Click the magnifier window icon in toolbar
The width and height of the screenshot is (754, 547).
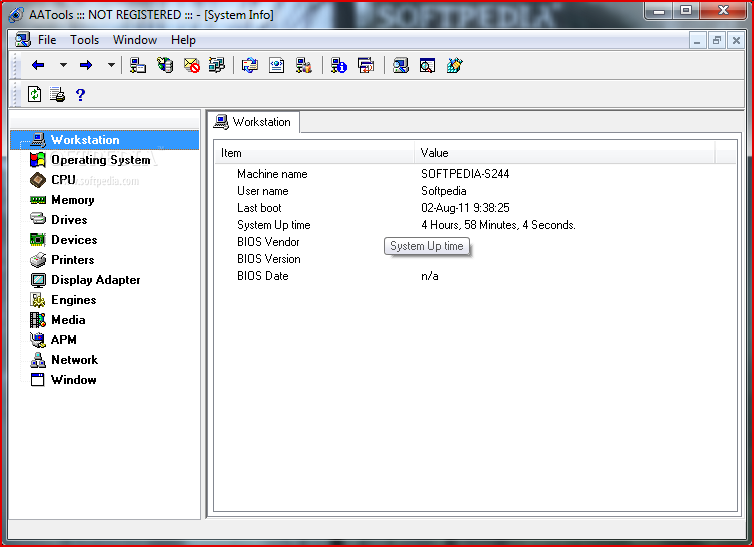(427, 65)
